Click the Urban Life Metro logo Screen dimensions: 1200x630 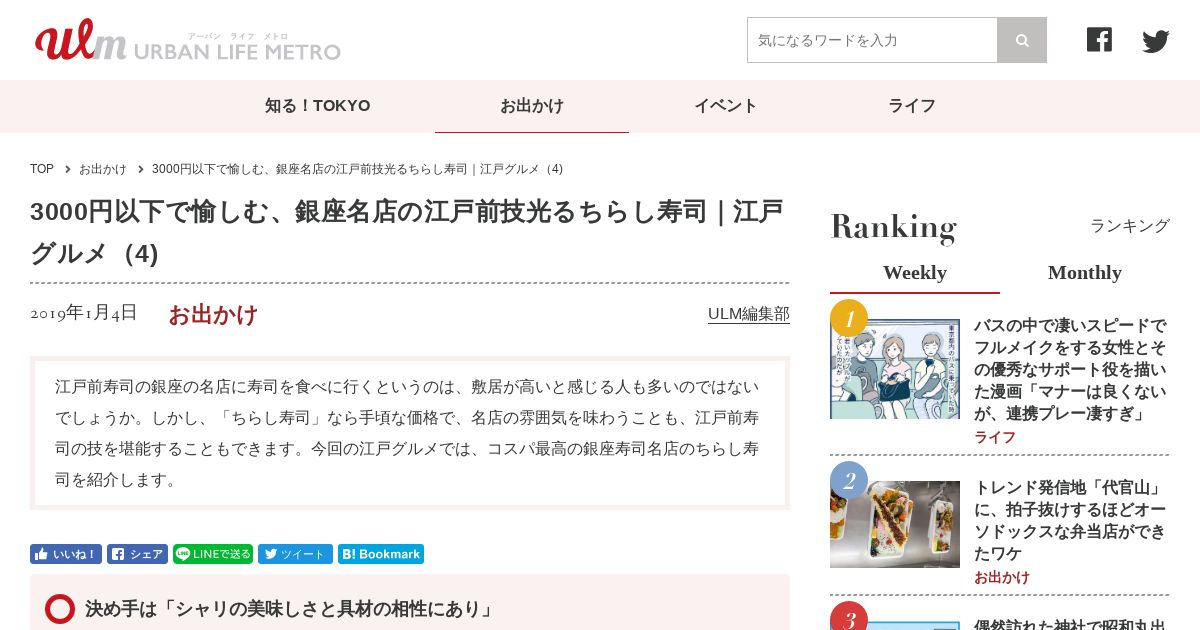[x=187, y=40]
